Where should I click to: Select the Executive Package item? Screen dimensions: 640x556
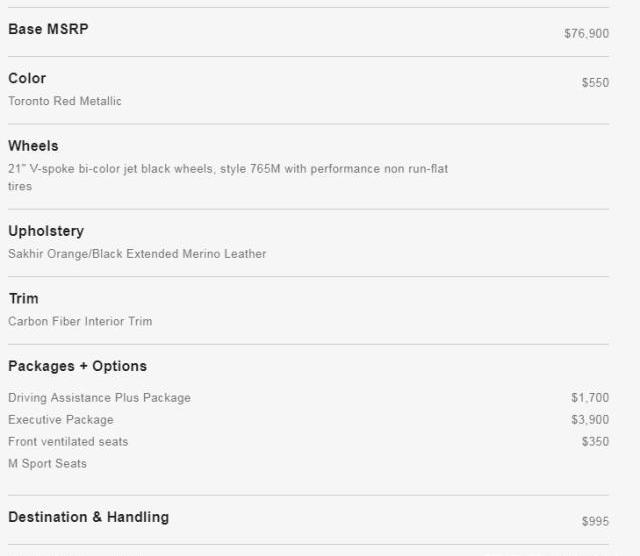click(61, 420)
